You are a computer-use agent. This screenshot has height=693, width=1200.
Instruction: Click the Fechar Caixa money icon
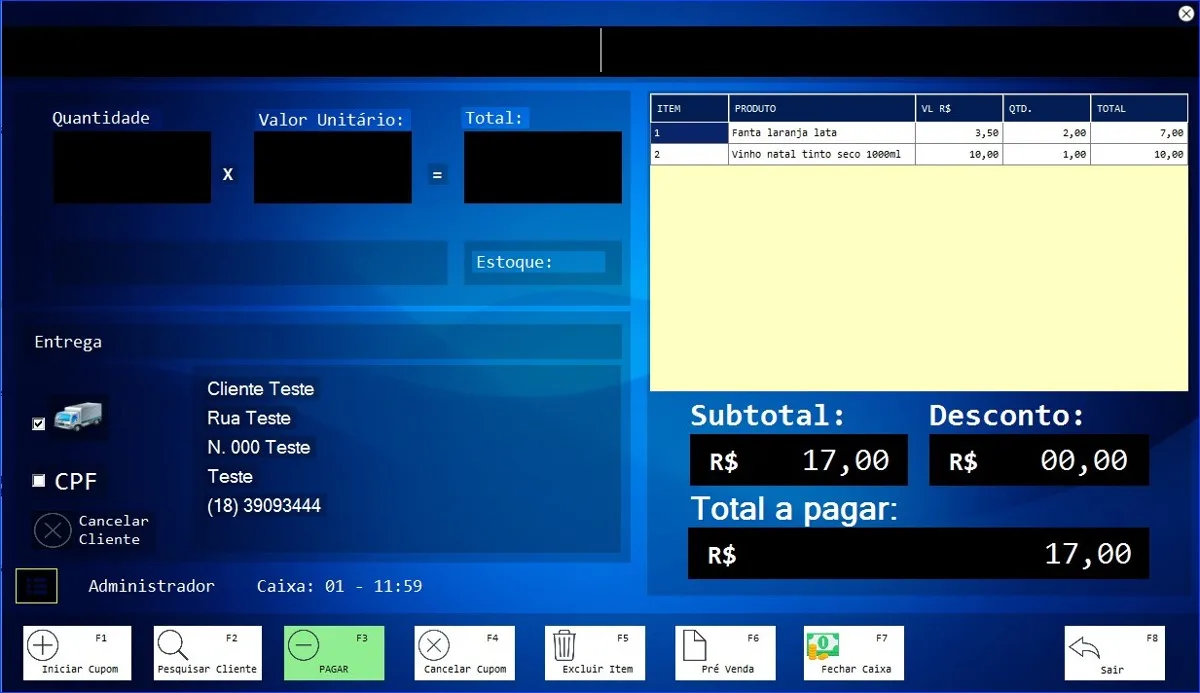822,647
